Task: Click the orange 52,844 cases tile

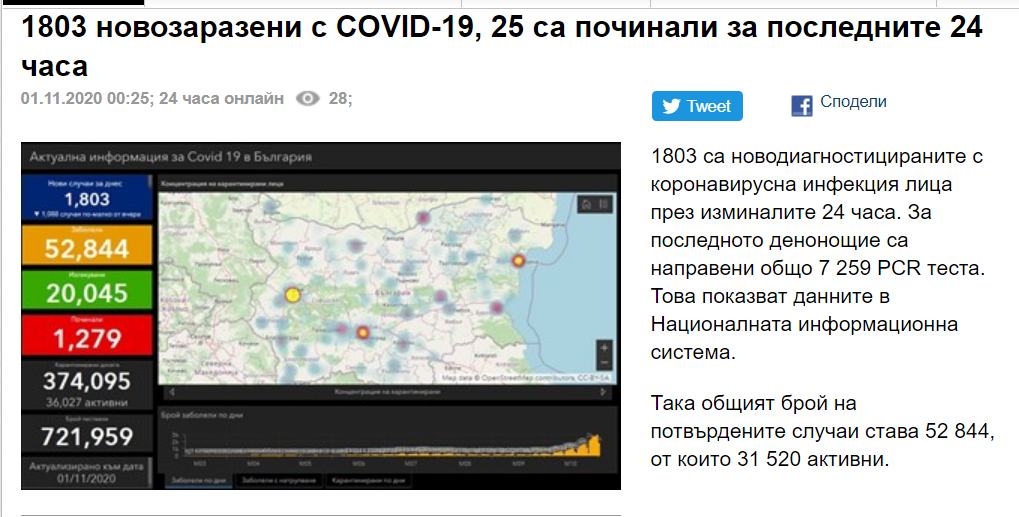Action: (87, 245)
